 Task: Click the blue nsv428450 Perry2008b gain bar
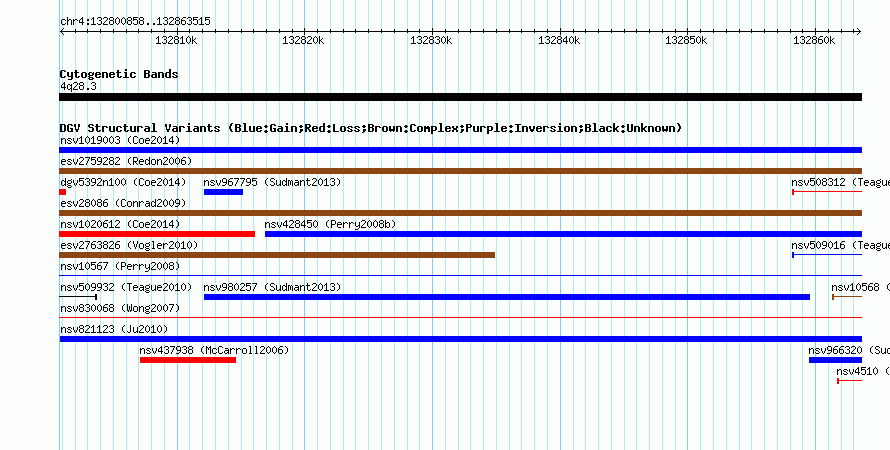(x=564, y=234)
